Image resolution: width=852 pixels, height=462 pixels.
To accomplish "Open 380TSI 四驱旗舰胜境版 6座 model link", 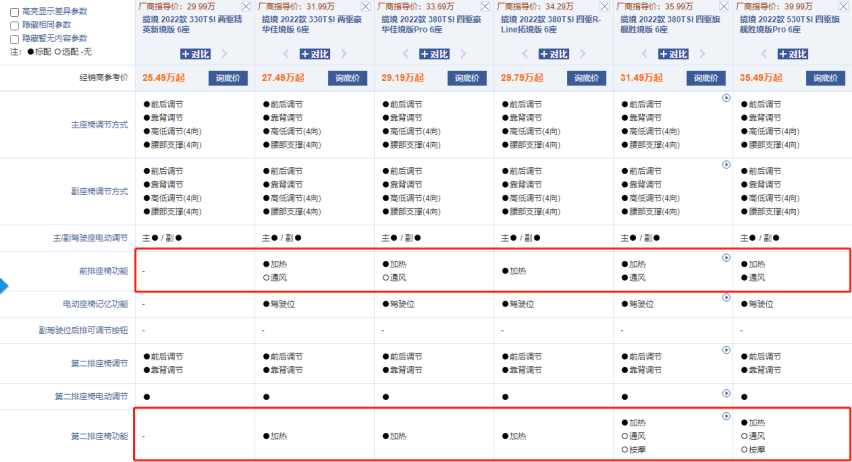I will 671,24.
